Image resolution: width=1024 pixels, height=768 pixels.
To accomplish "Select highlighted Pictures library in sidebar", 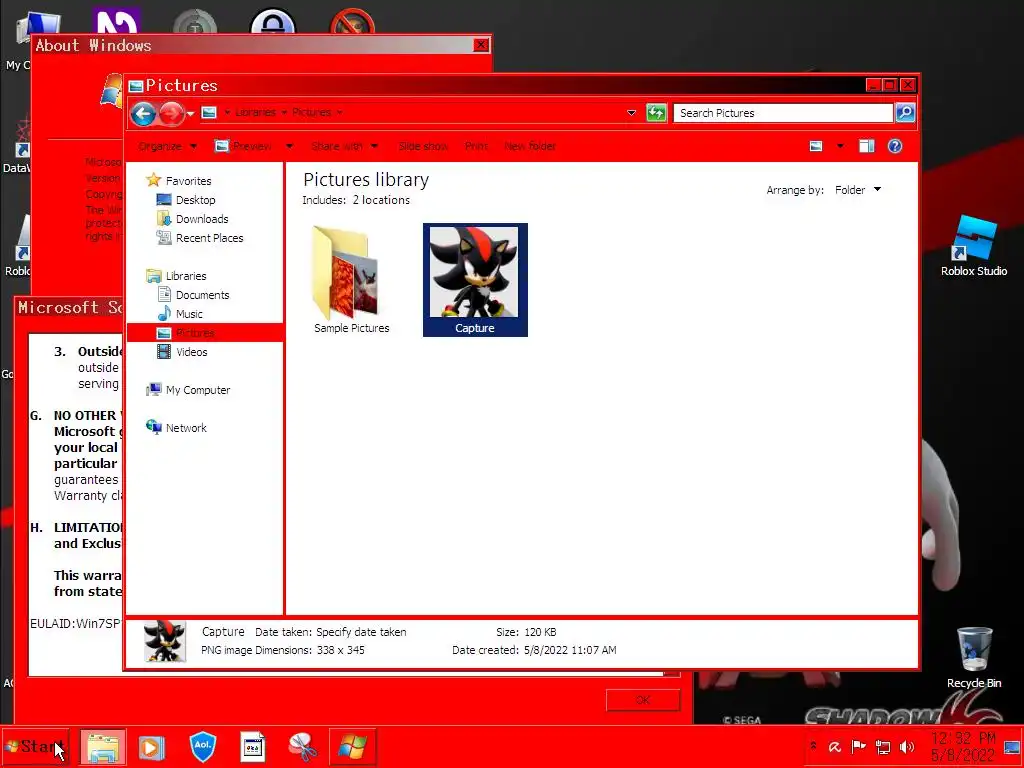I will [204, 332].
